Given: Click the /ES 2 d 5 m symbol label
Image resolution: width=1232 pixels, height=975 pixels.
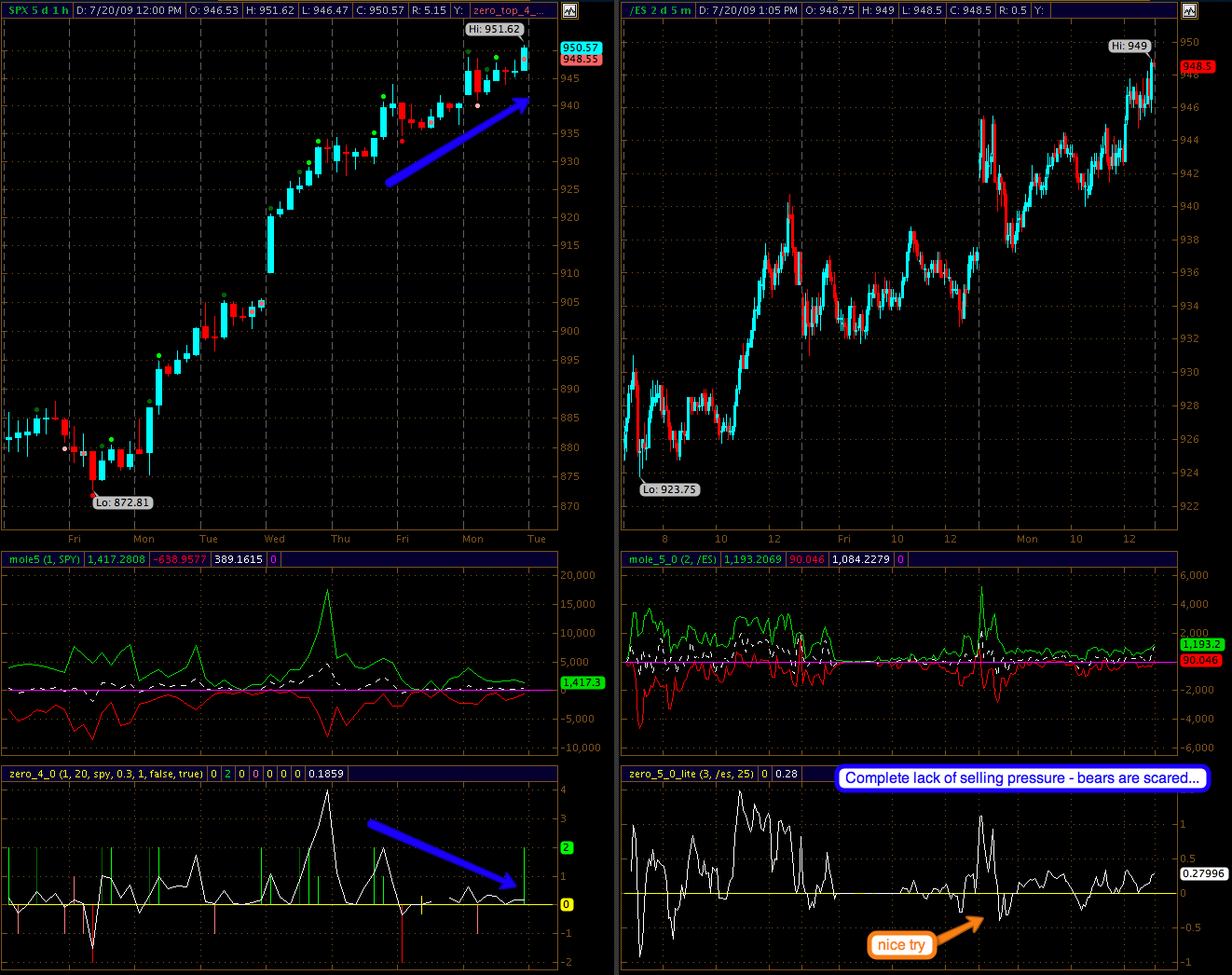Looking at the screenshot, I should click(x=660, y=11).
